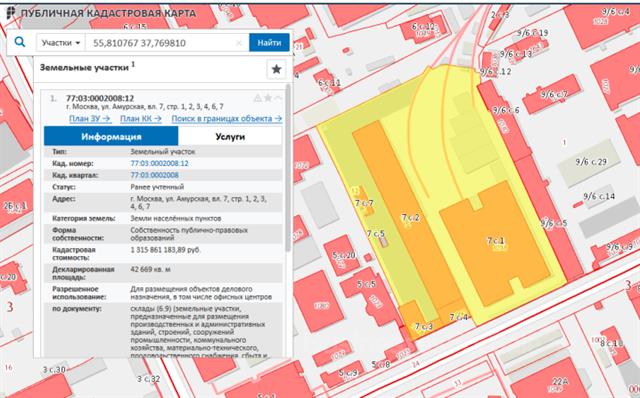Click the status value Ранее учтенный
This screenshot has height=398, width=640.
(x=157, y=187)
